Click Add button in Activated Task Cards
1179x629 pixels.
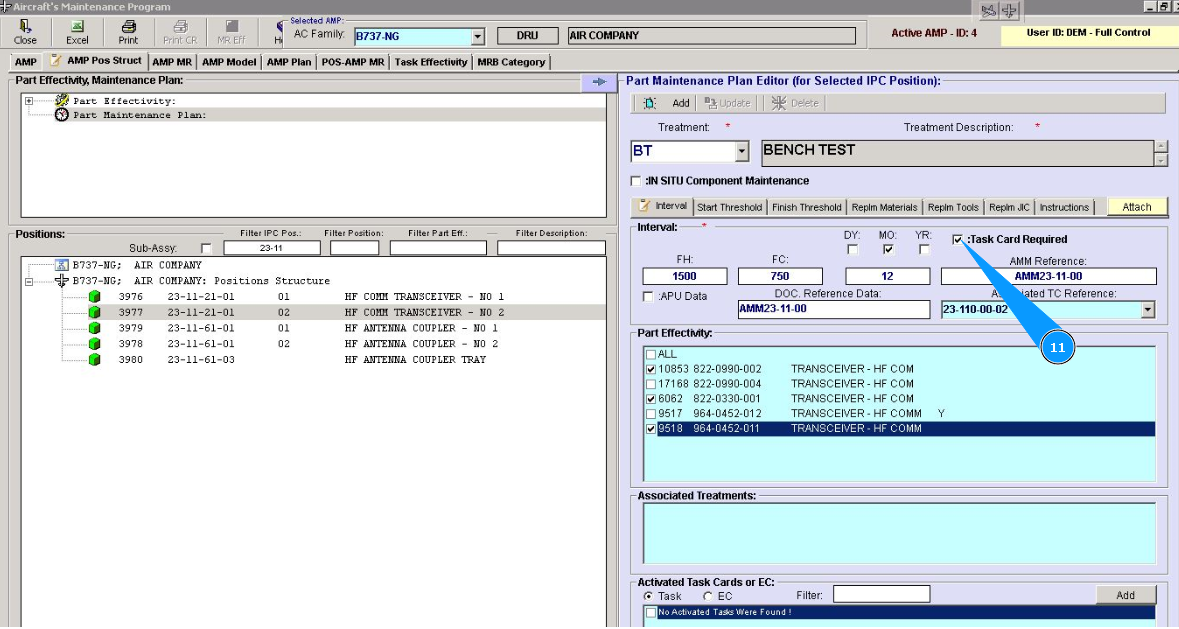click(1125, 595)
